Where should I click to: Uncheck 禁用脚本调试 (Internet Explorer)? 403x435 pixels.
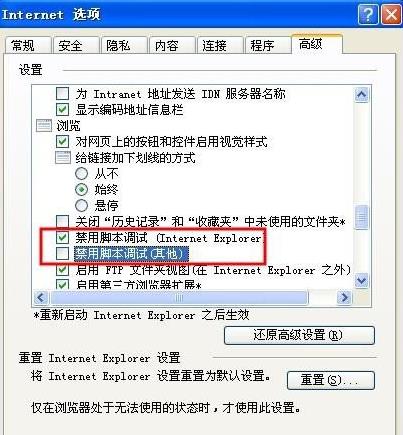[62, 238]
